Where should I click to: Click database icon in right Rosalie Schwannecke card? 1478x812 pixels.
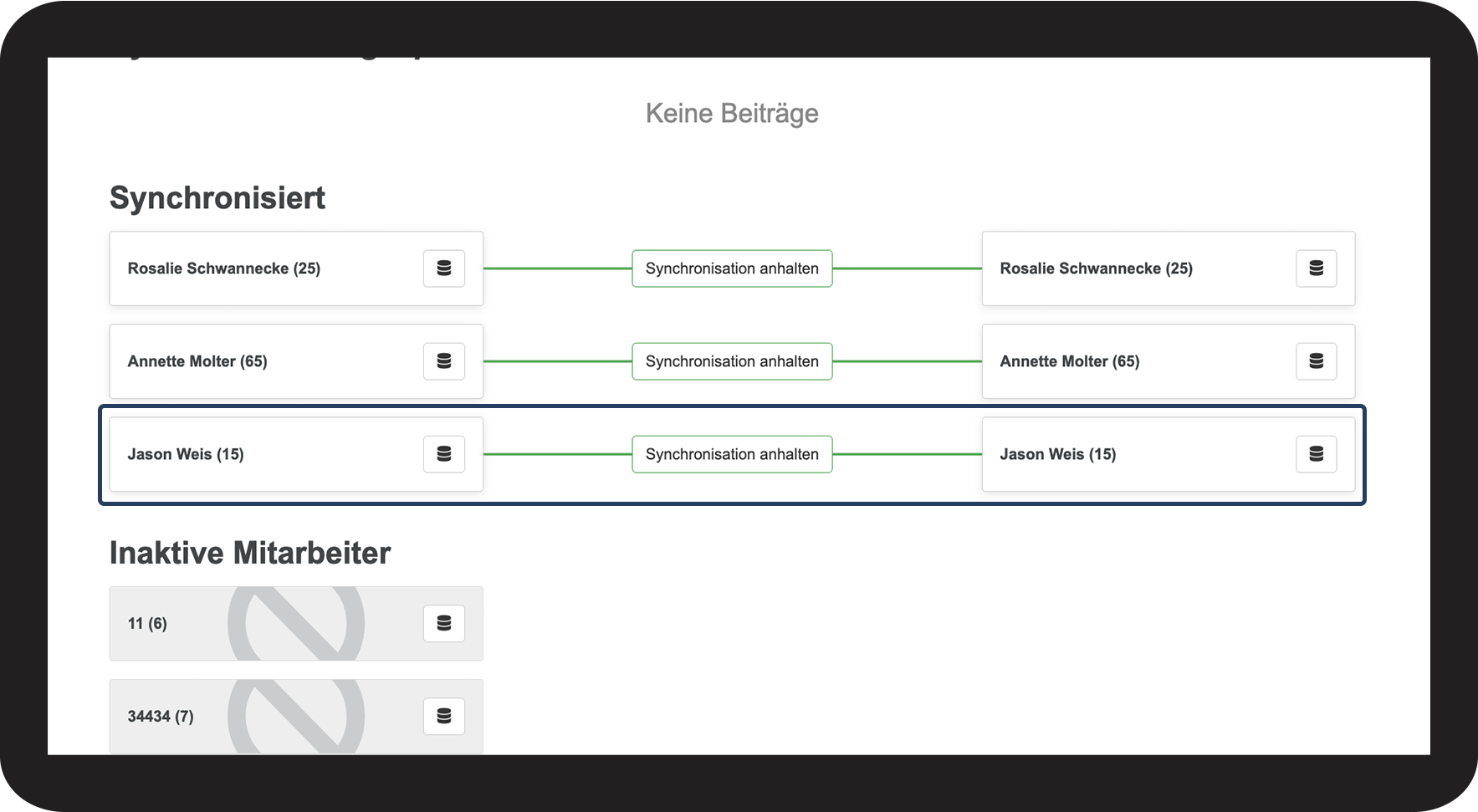pos(1316,268)
